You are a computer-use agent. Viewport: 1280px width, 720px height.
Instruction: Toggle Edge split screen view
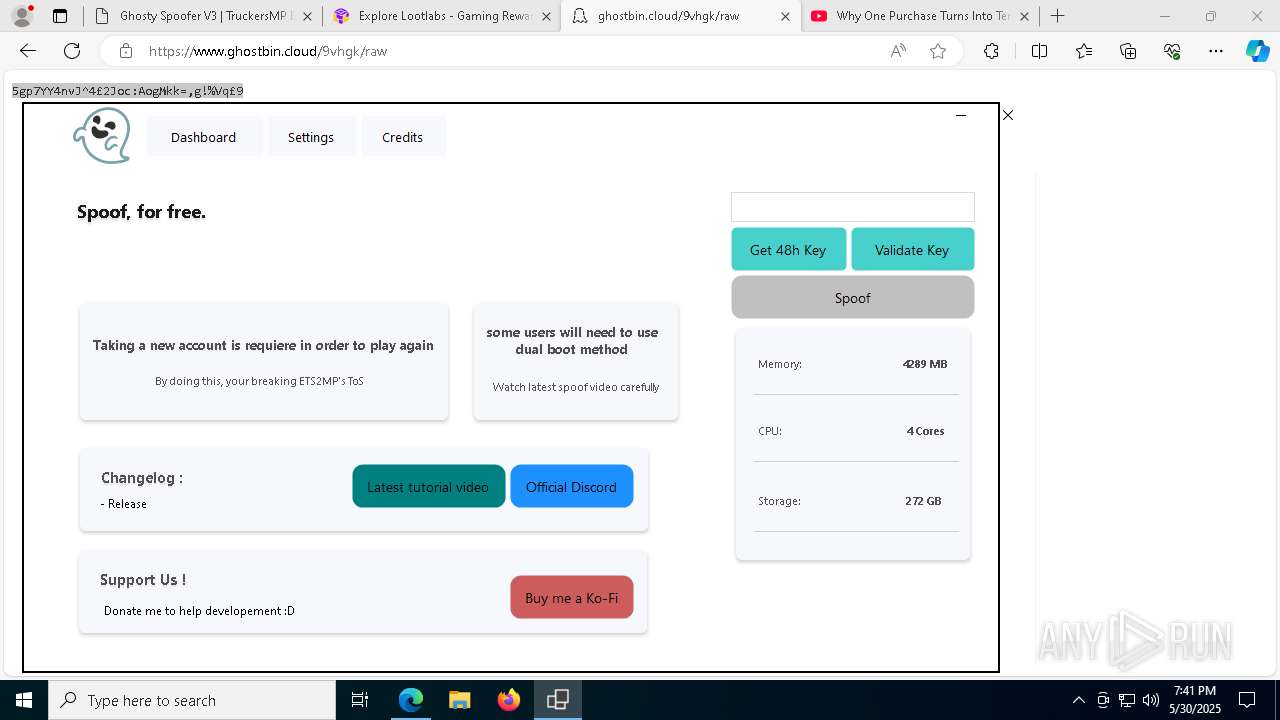1039,51
